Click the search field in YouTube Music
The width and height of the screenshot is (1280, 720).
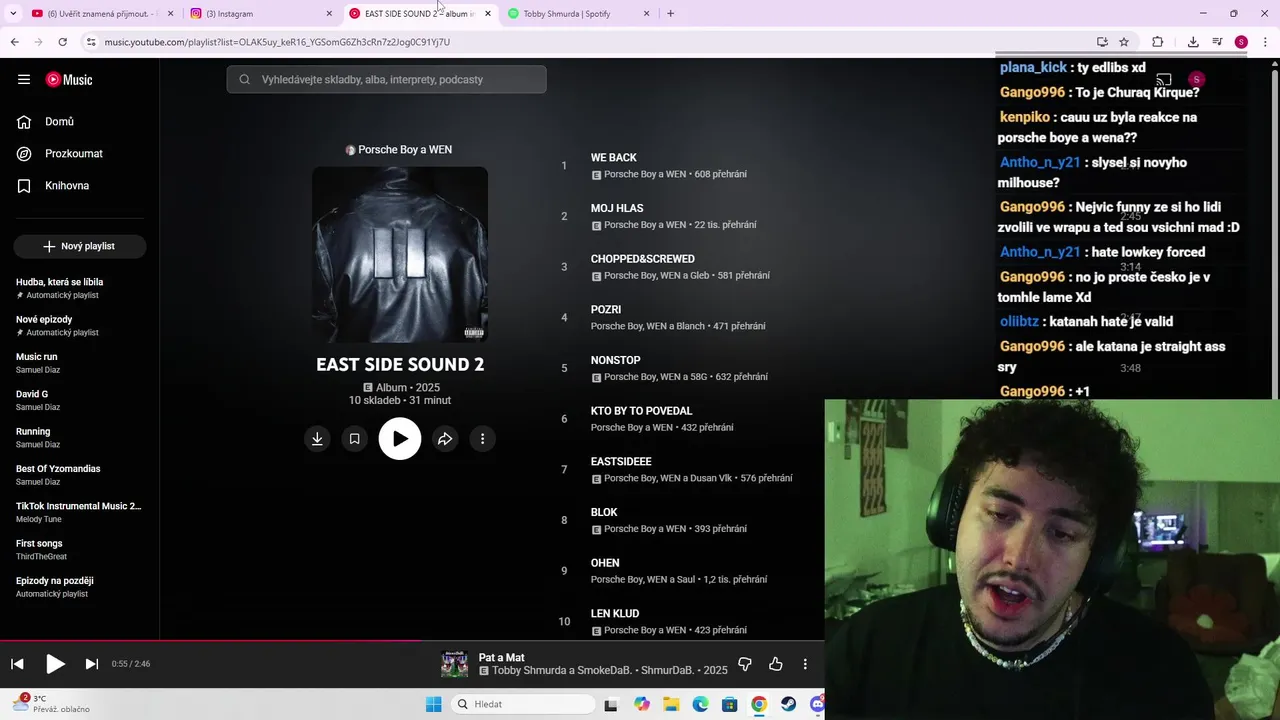pos(386,79)
